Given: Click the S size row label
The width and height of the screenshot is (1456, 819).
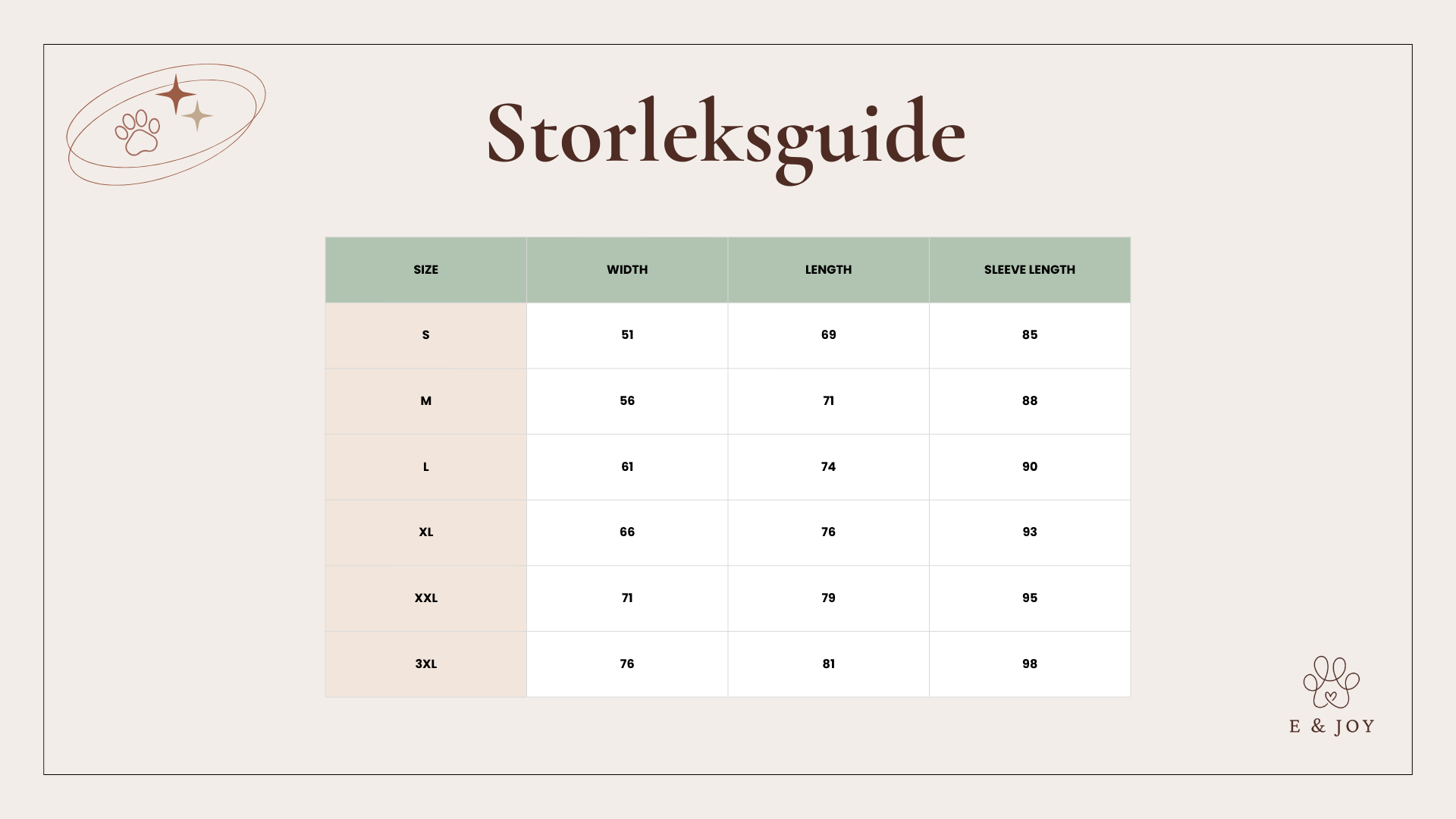Looking at the screenshot, I should click(425, 335).
